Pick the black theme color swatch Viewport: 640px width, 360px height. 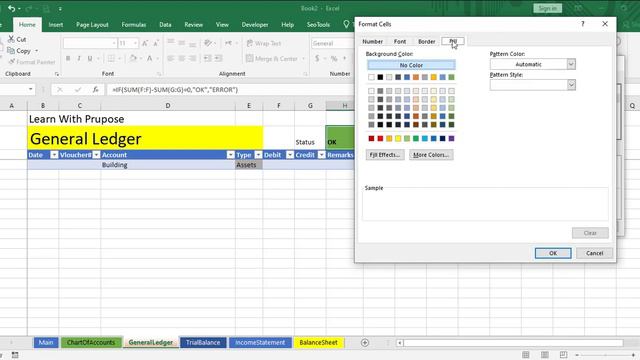coord(380,77)
